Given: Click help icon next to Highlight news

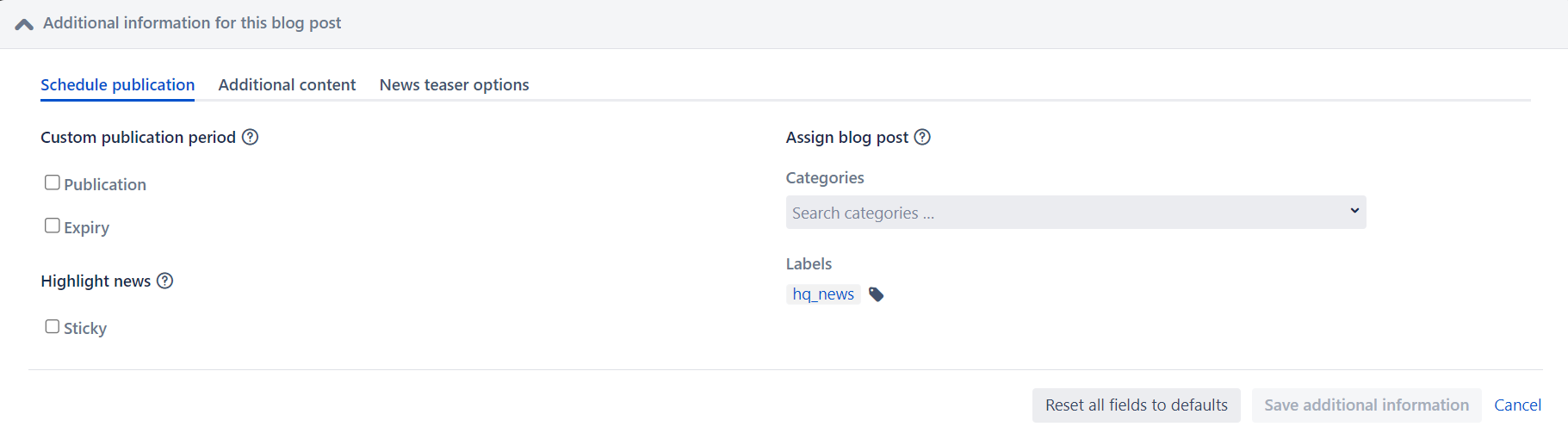Looking at the screenshot, I should coord(165,281).
